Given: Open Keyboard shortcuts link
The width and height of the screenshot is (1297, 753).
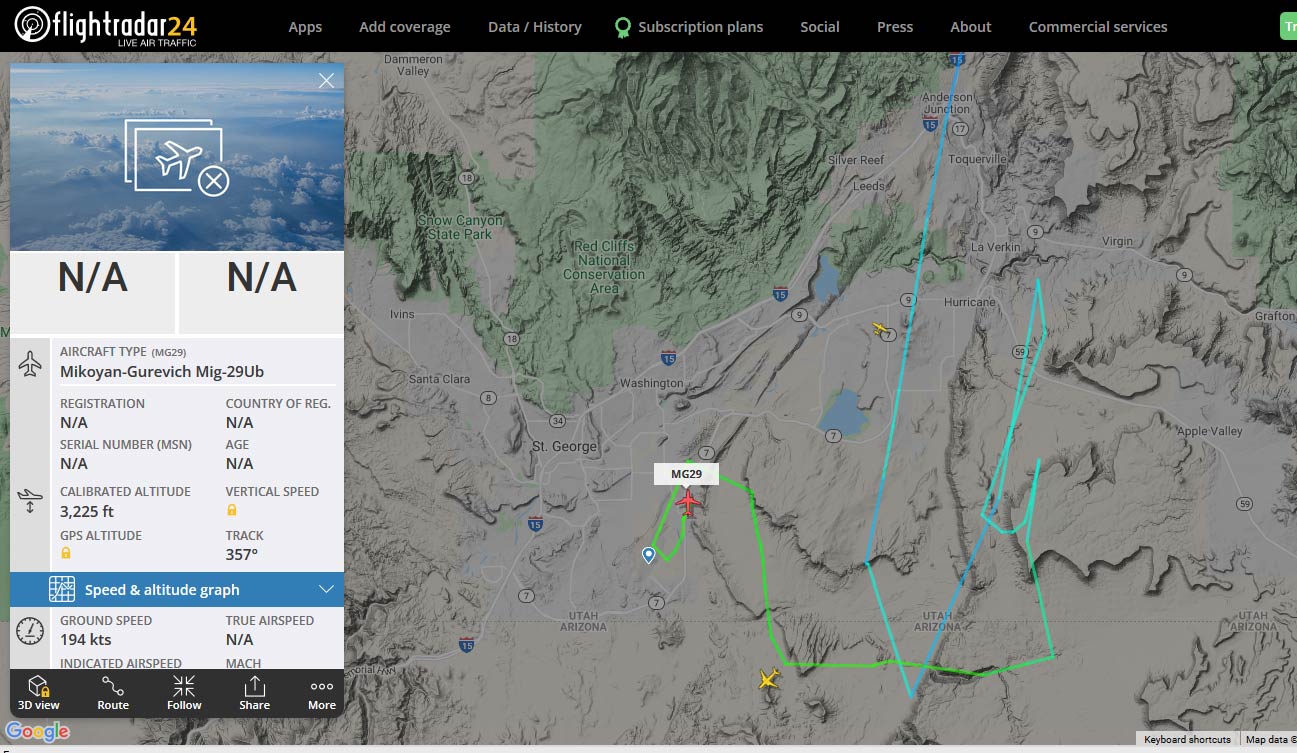Looking at the screenshot, I should coord(1187,740).
